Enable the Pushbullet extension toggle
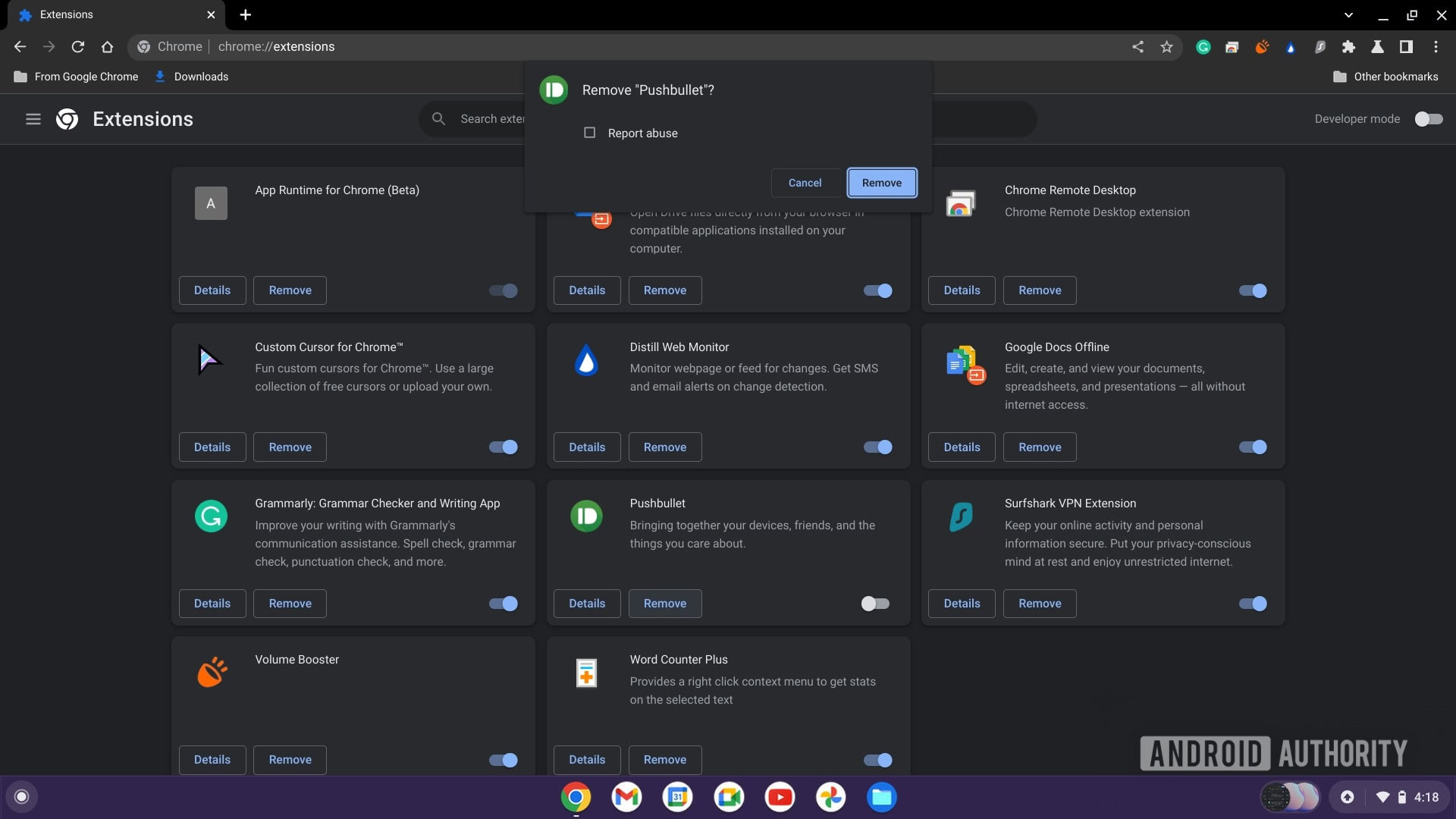This screenshot has height=819, width=1456. click(875, 604)
